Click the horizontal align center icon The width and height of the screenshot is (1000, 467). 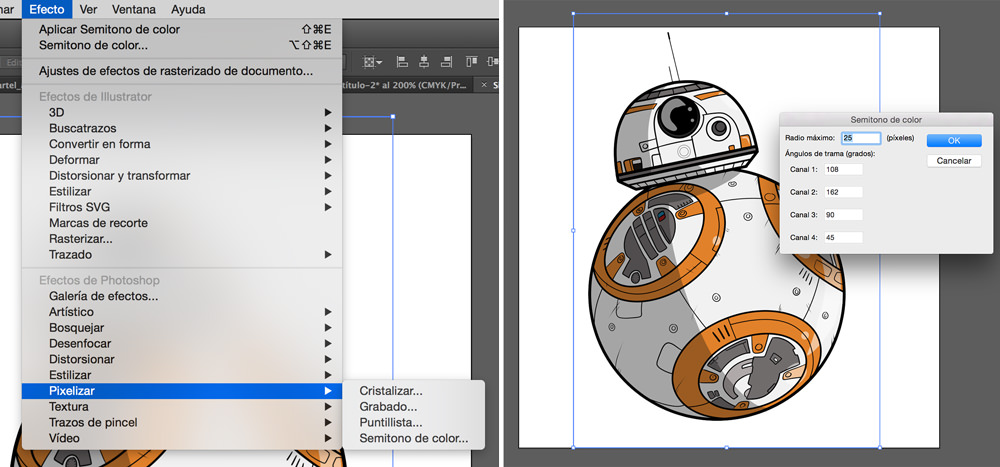[424, 62]
